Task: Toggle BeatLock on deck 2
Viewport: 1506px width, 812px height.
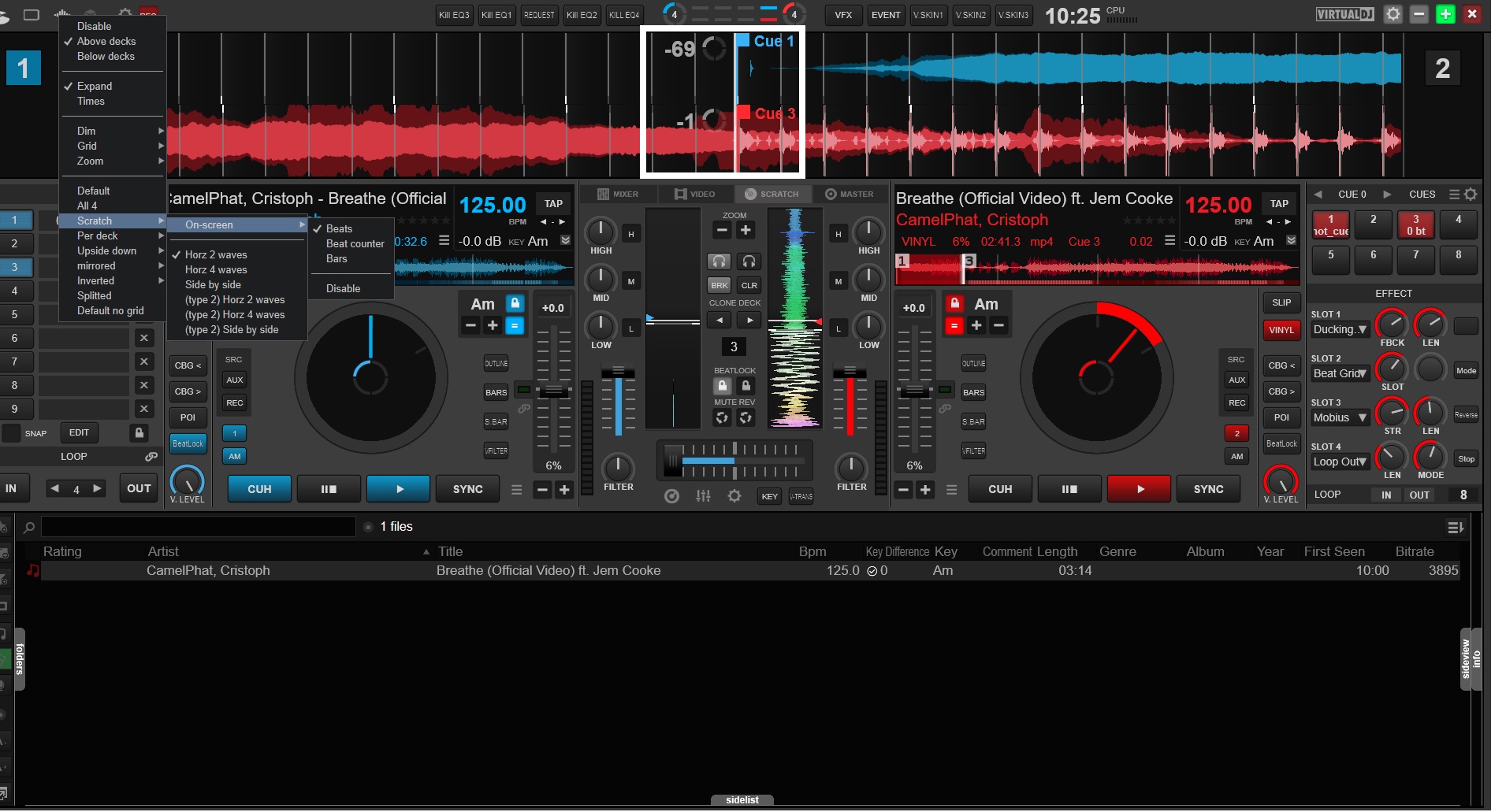Action: click(1281, 443)
